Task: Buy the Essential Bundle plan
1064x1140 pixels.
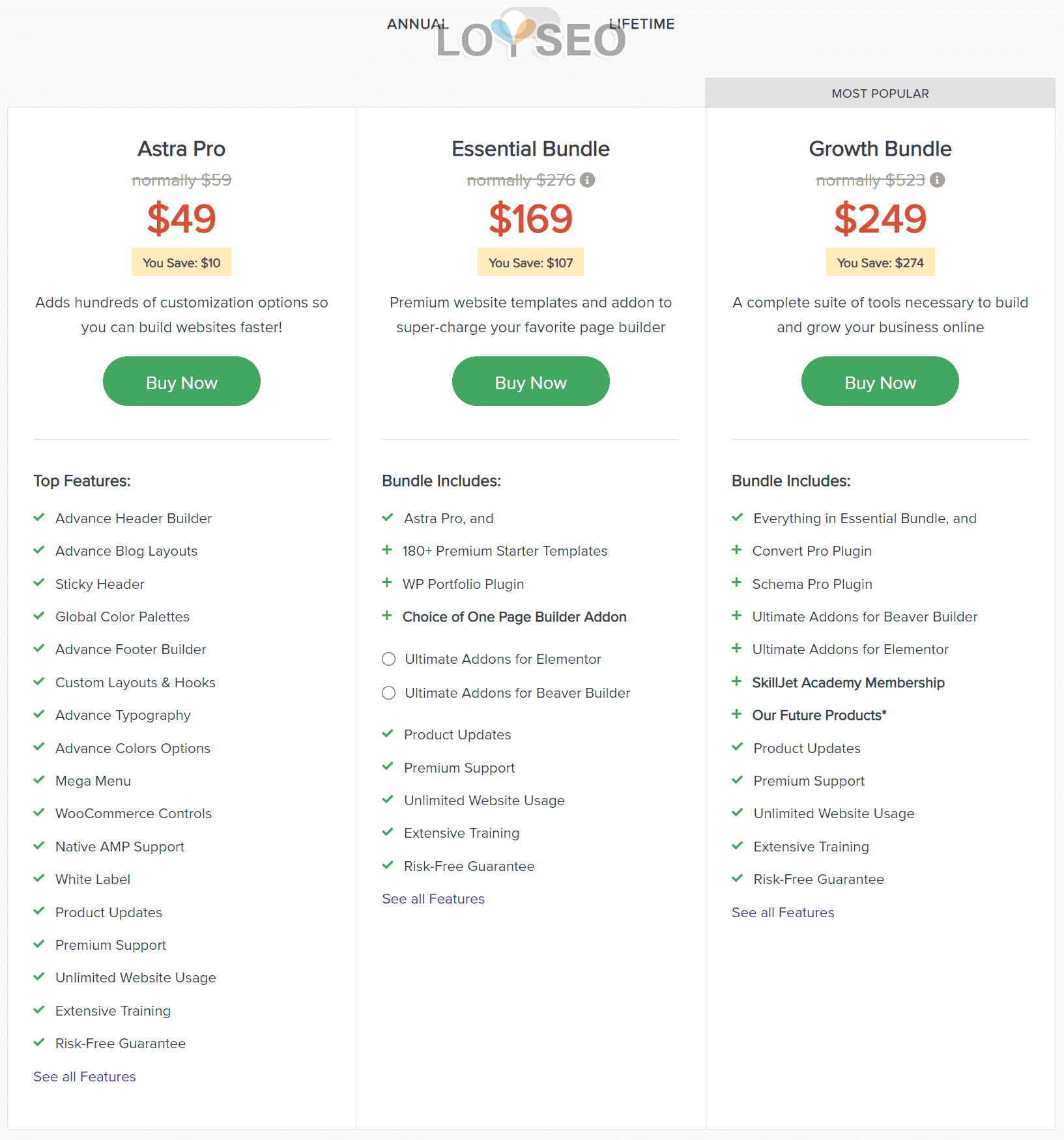Action: (x=531, y=381)
